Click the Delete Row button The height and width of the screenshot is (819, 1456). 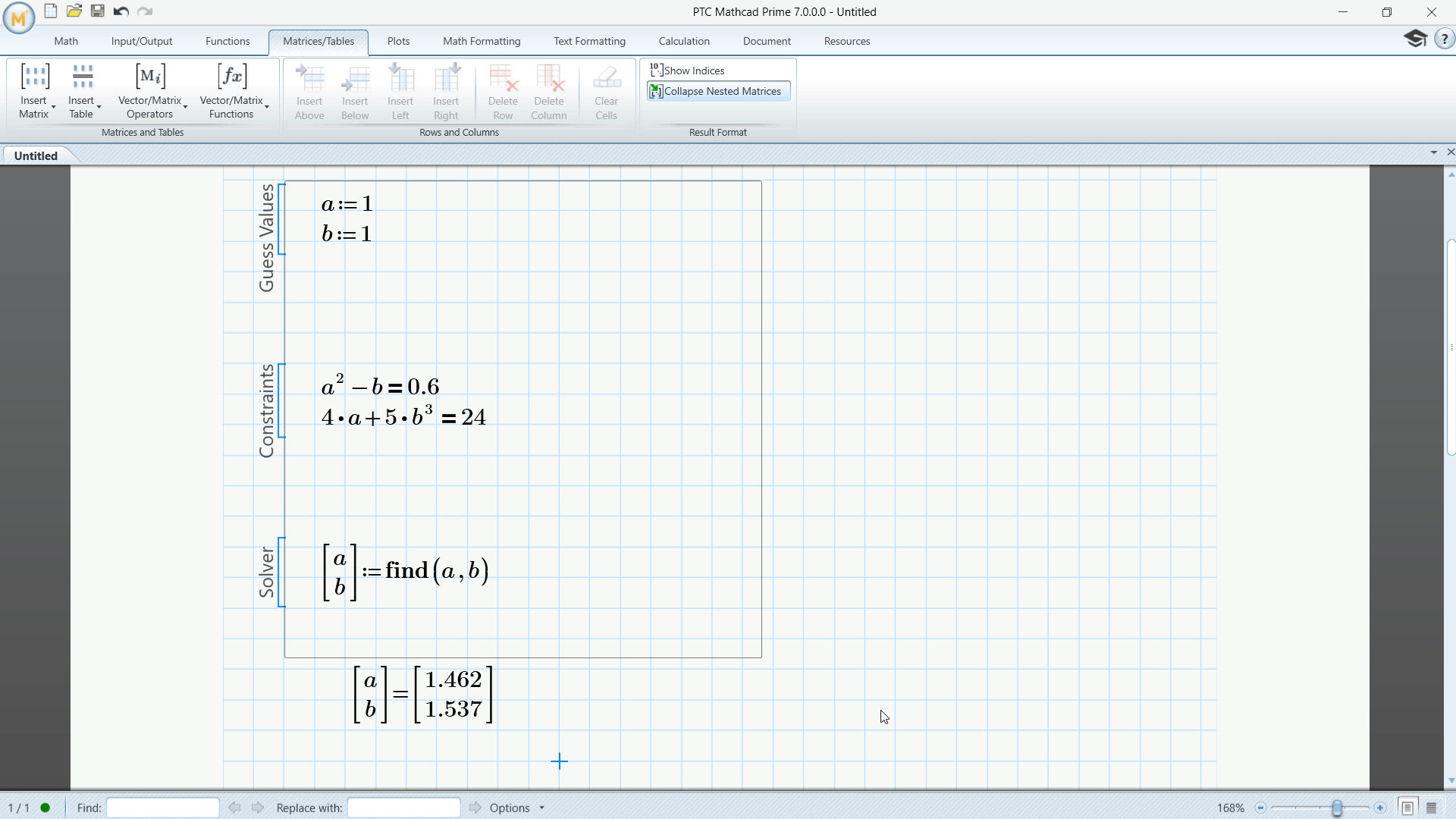click(503, 92)
